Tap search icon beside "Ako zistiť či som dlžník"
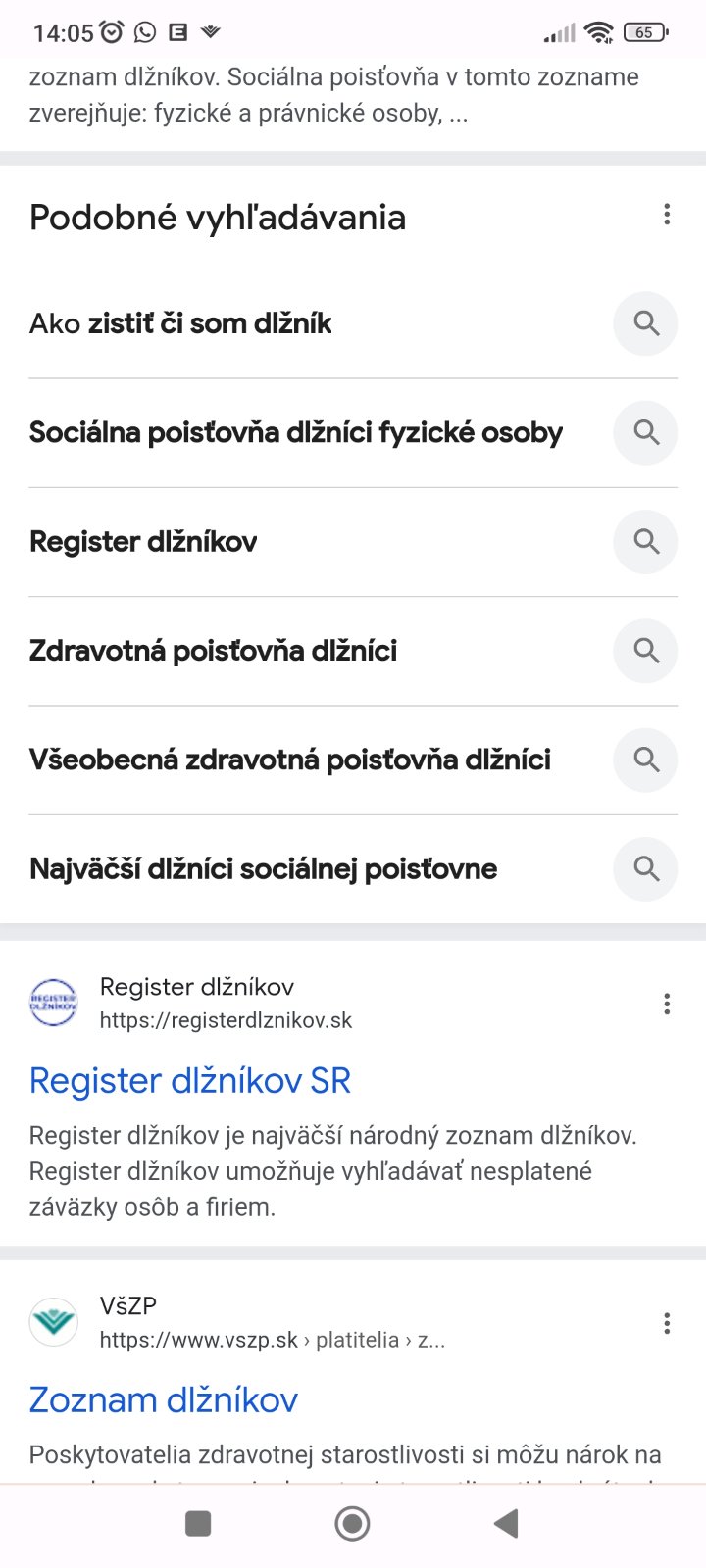 (x=645, y=323)
